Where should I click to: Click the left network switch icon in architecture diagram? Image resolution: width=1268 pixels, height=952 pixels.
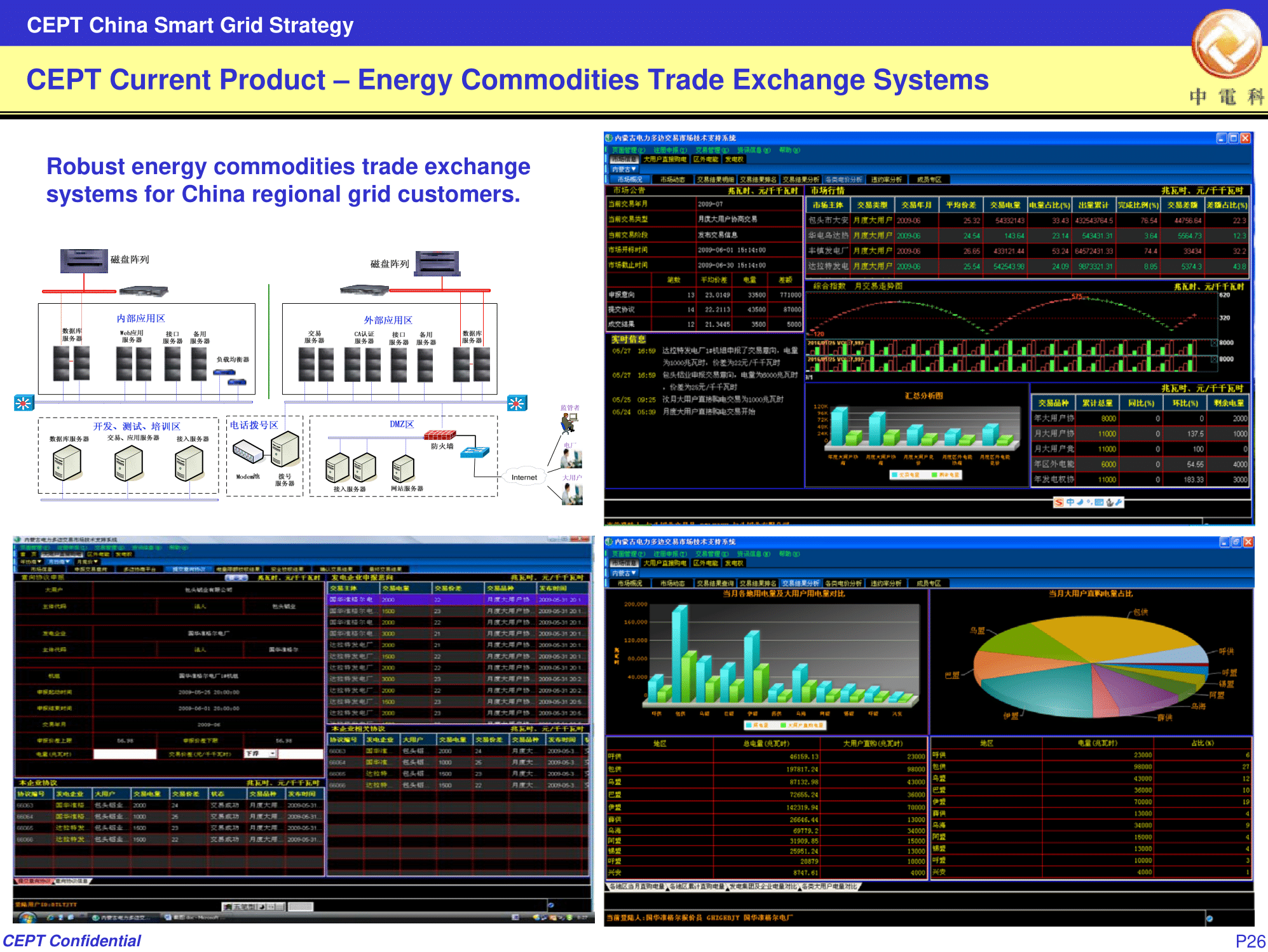click(x=24, y=402)
